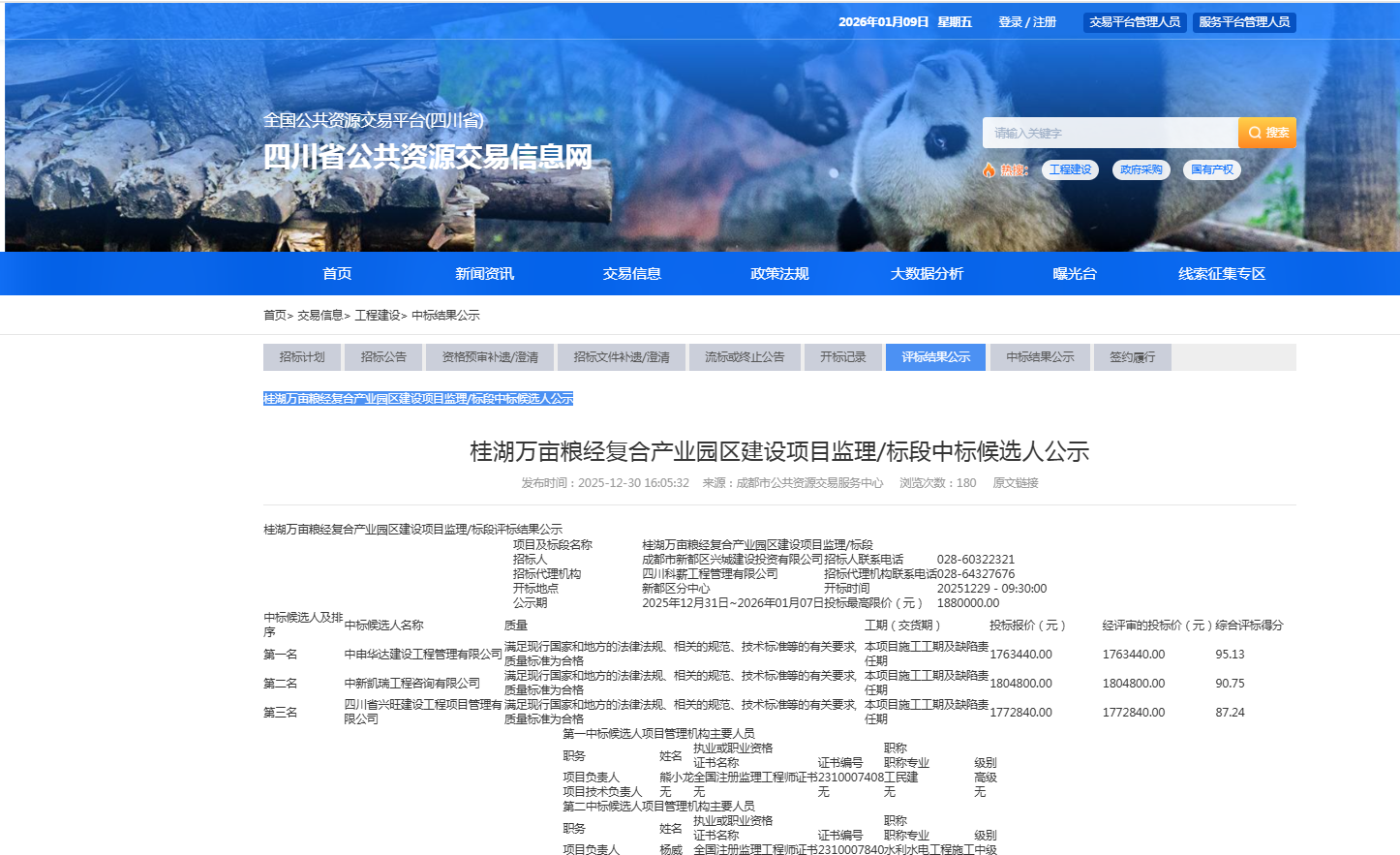The width and height of the screenshot is (1400, 855).
Task: Switch to the 中标结果公示 tab
Action: pos(1039,357)
